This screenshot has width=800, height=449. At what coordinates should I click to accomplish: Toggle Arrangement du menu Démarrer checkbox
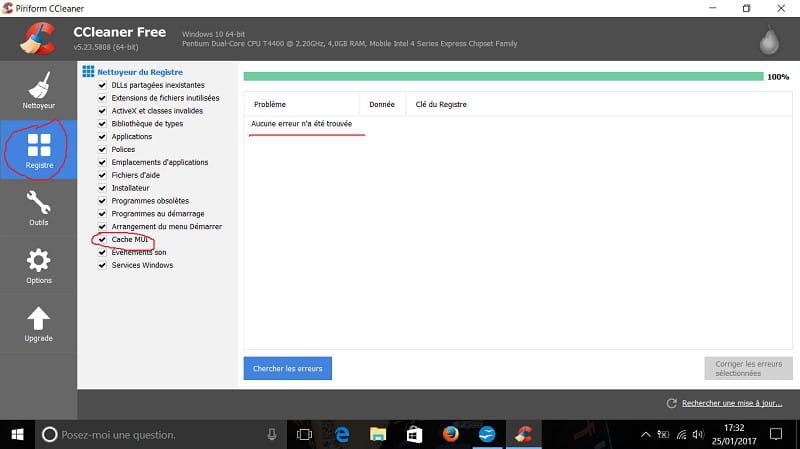pos(102,227)
